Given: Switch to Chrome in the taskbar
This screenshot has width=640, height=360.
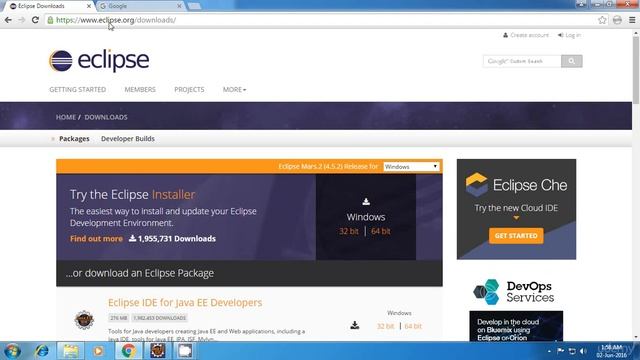Looking at the screenshot, I should click(x=128, y=351).
